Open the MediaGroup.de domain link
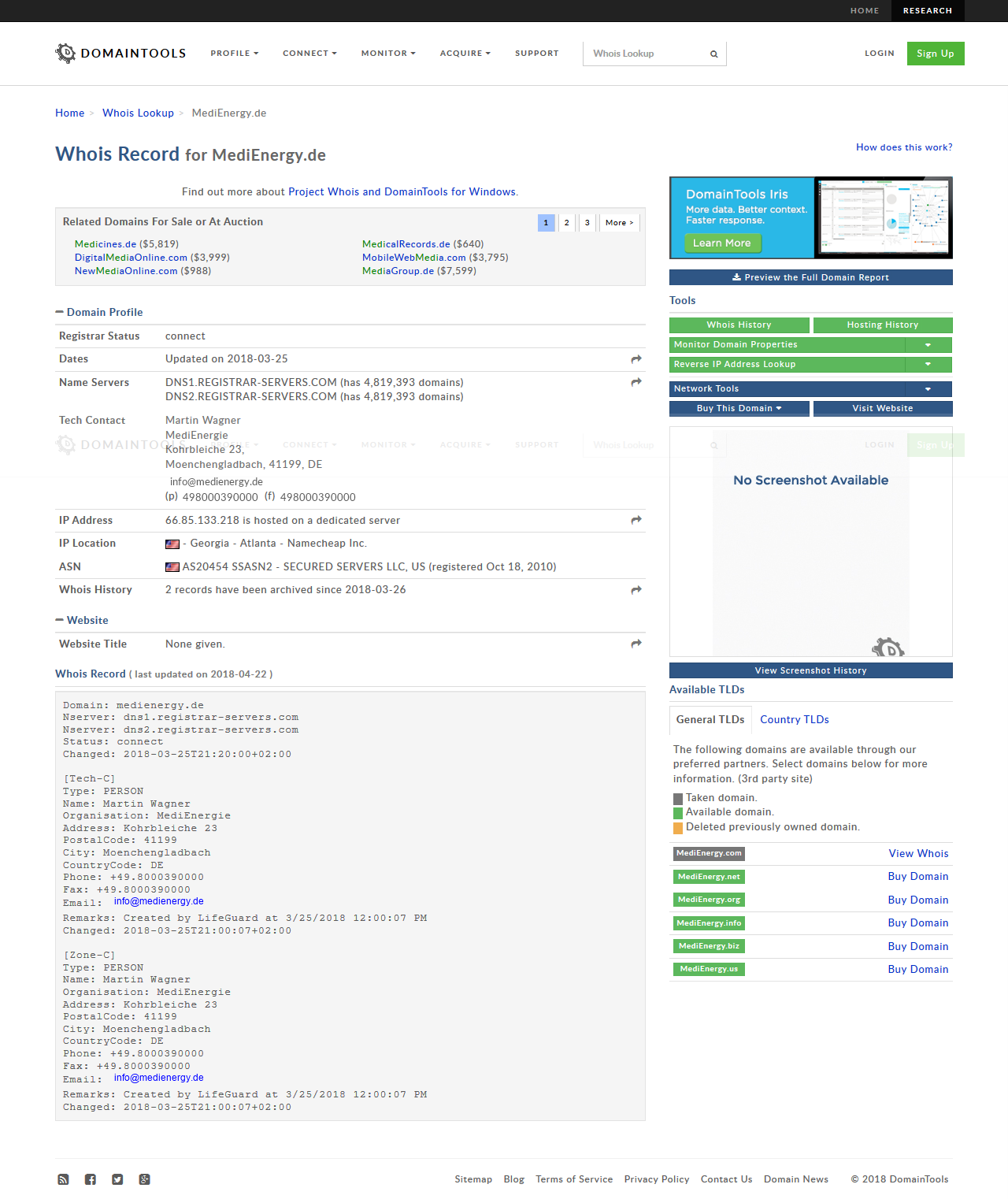1008x1199 pixels. click(398, 271)
